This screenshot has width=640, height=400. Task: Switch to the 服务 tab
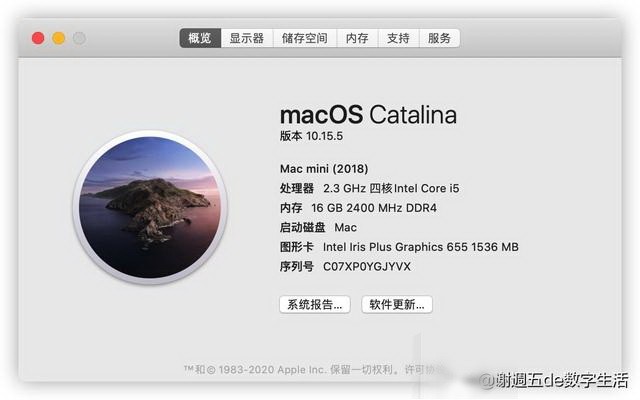click(440, 38)
